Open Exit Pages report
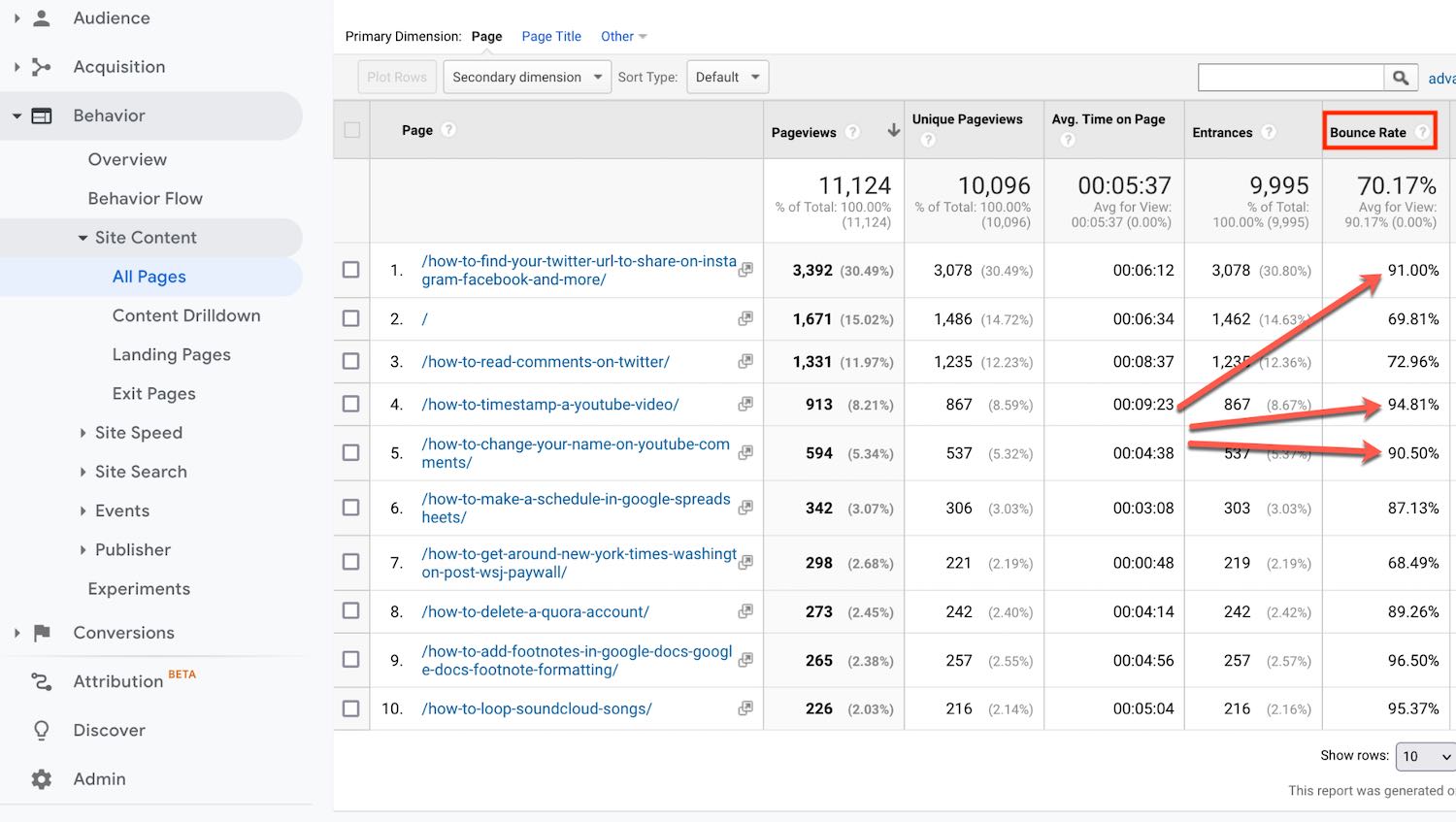 tap(154, 393)
